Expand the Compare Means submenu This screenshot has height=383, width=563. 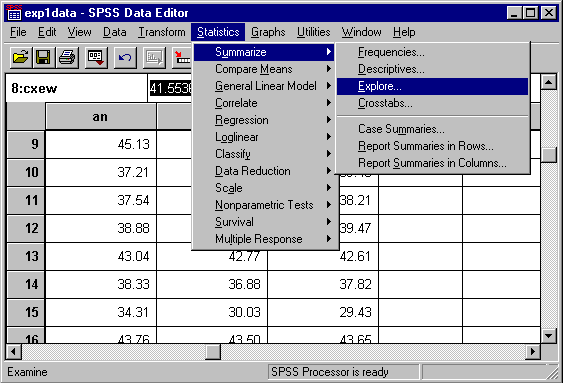[x=264, y=69]
